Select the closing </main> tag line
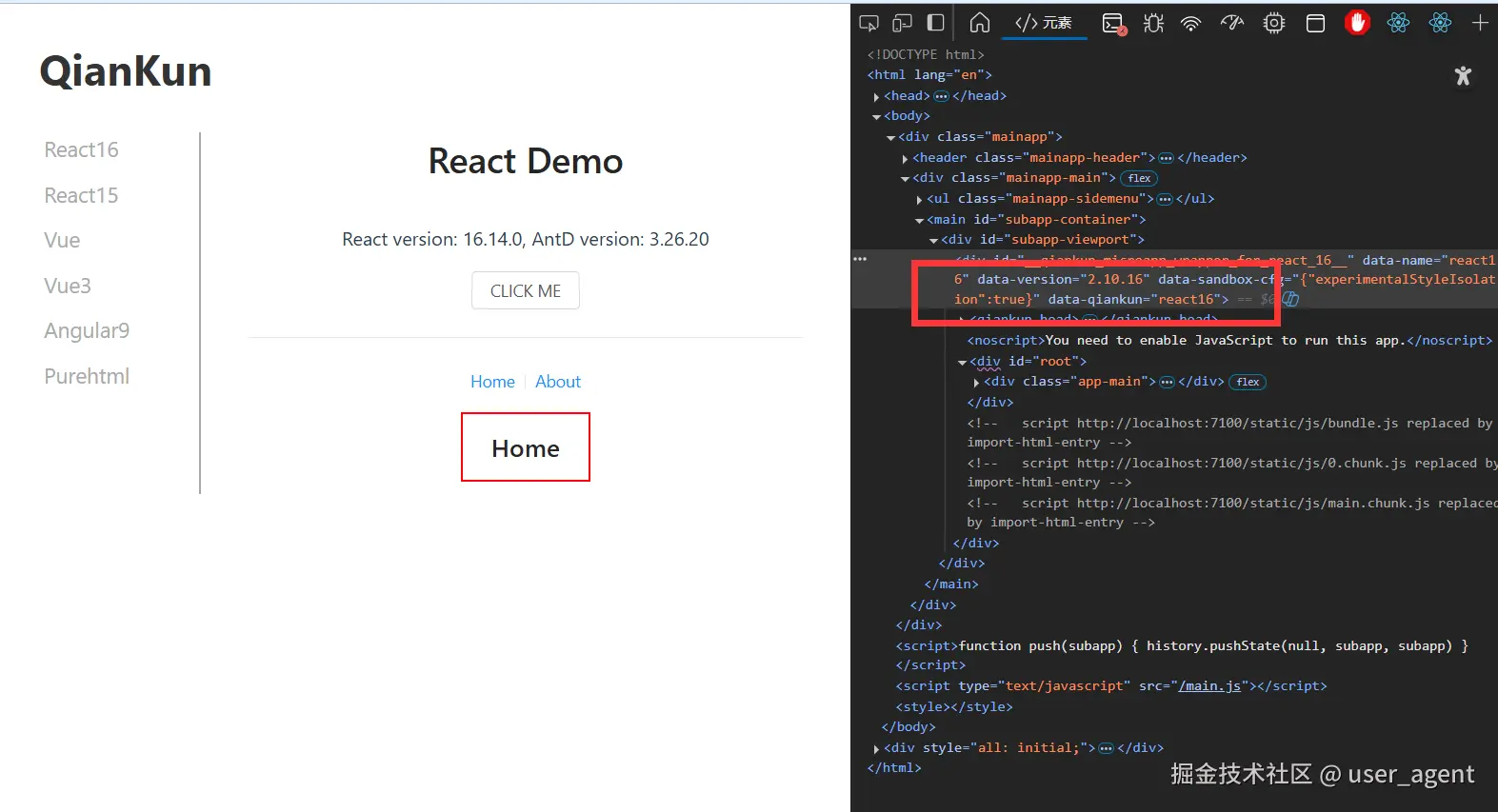This screenshot has height=812, width=1498. (951, 584)
